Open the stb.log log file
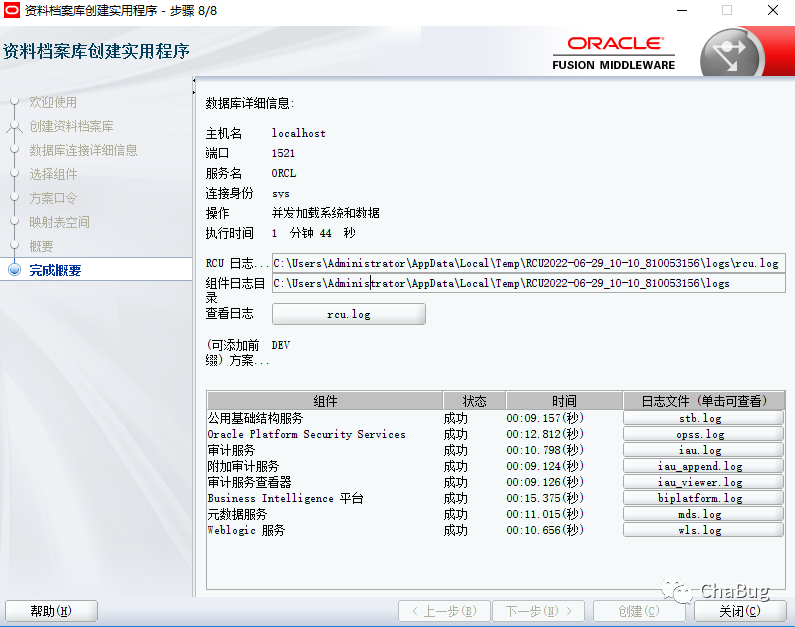The image size is (795, 627). (703, 418)
